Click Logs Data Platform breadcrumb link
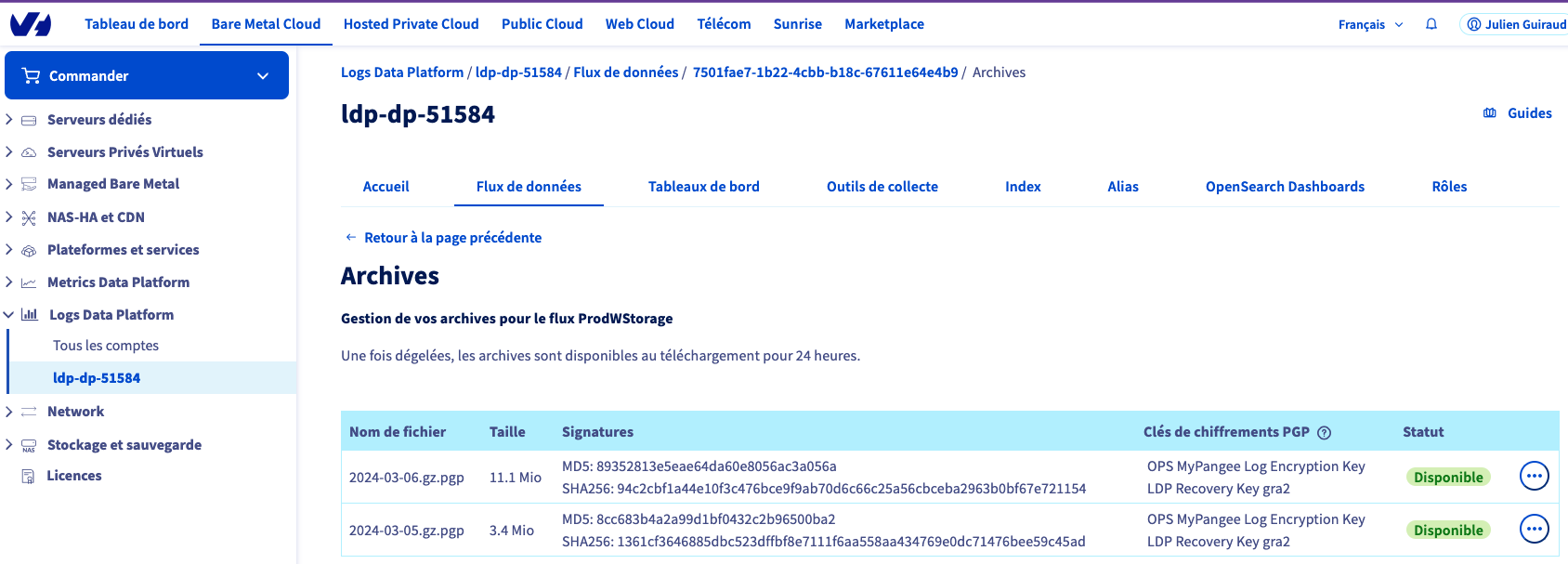Viewport: 1568px width, 564px height. (x=401, y=72)
